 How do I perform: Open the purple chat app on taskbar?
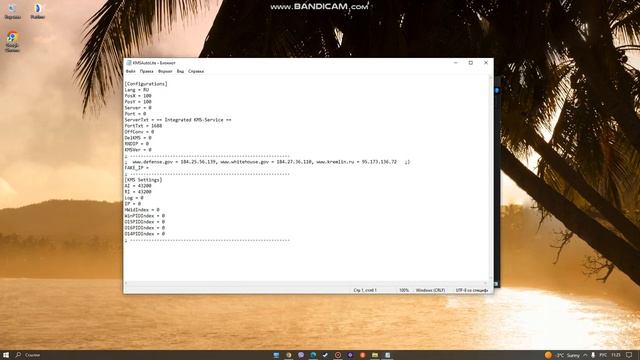pos(301,355)
